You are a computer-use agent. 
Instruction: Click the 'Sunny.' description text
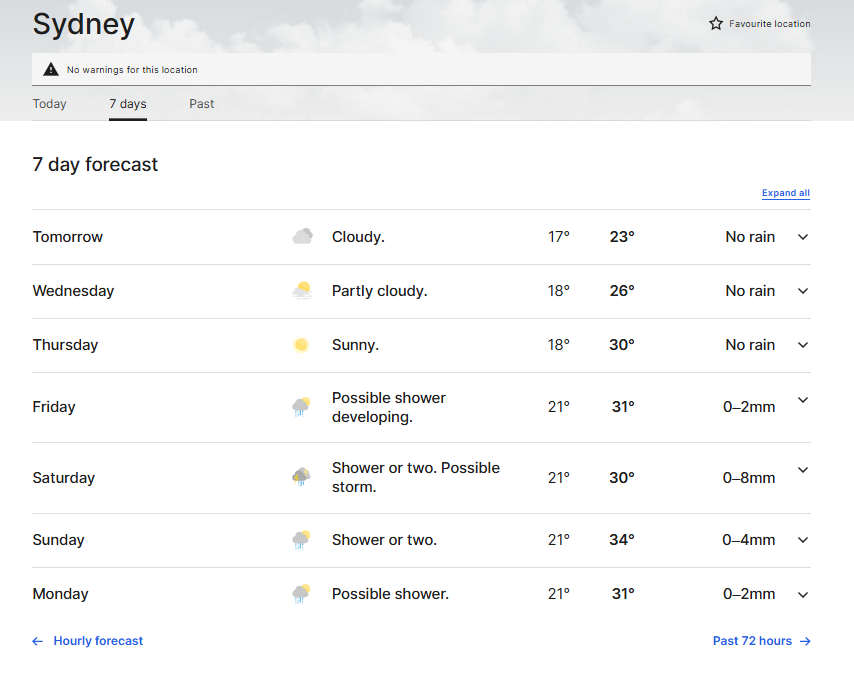click(355, 345)
